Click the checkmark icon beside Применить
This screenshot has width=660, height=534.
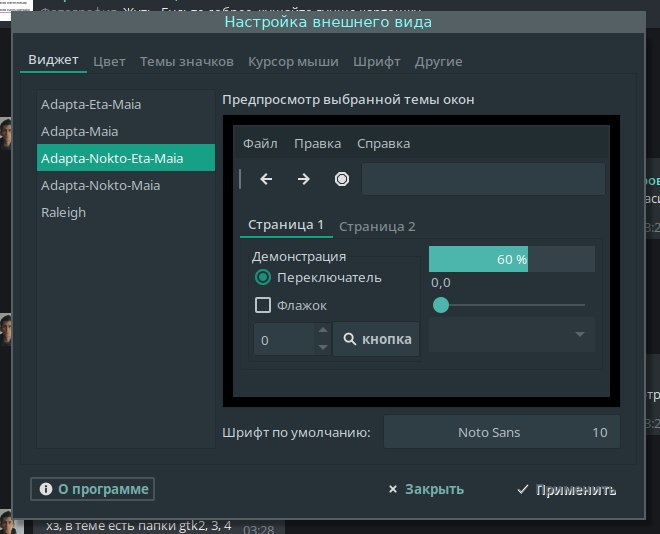pyautogui.click(x=523, y=489)
